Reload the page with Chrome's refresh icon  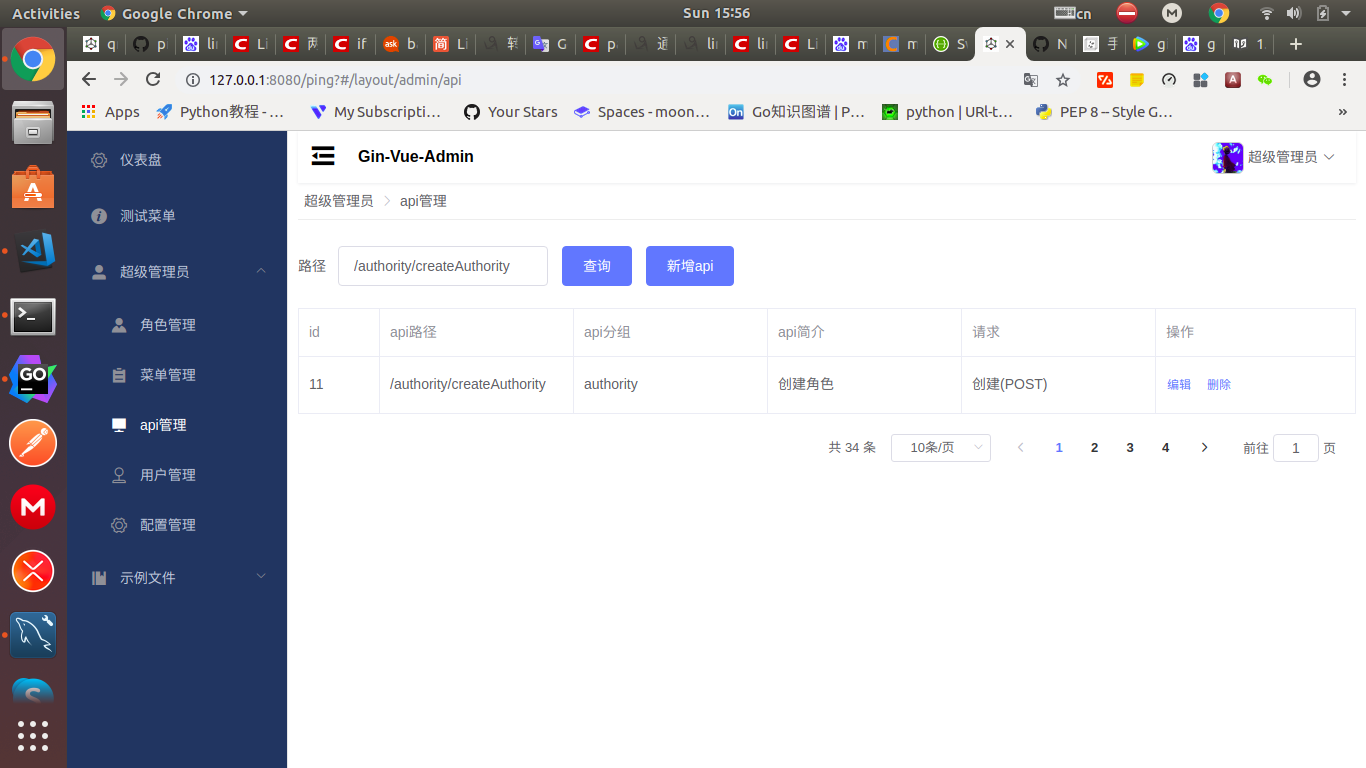coord(152,79)
